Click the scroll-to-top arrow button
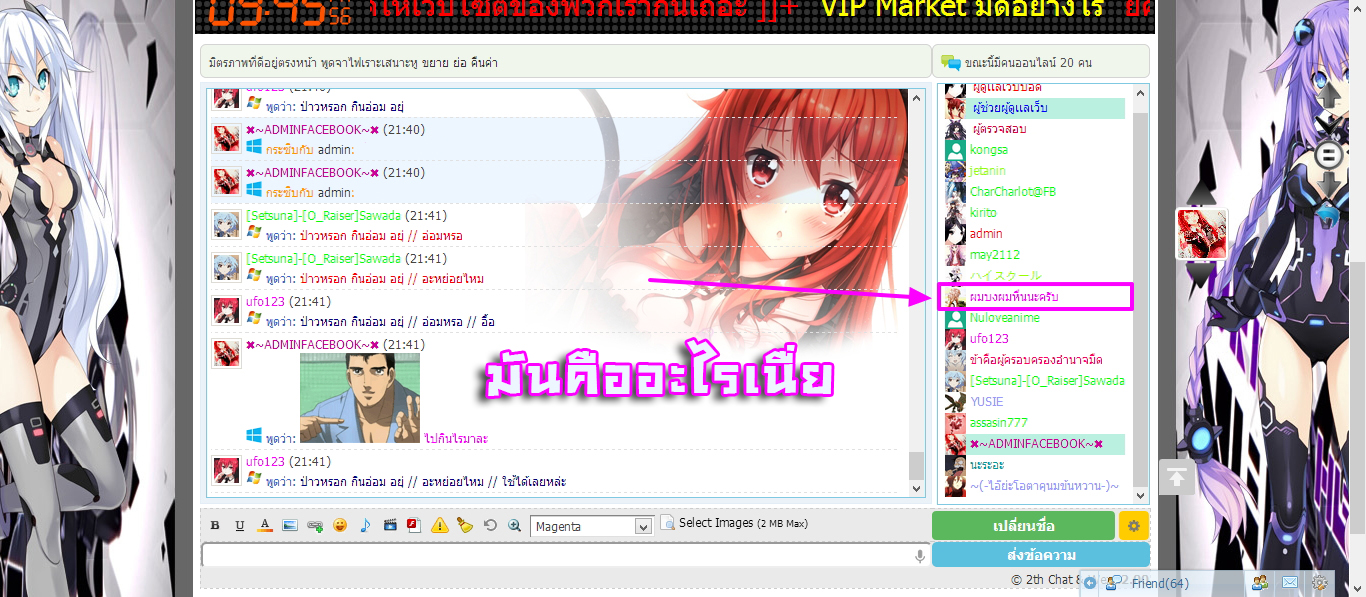This screenshot has height=597, width=1366. click(x=1177, y=477)
